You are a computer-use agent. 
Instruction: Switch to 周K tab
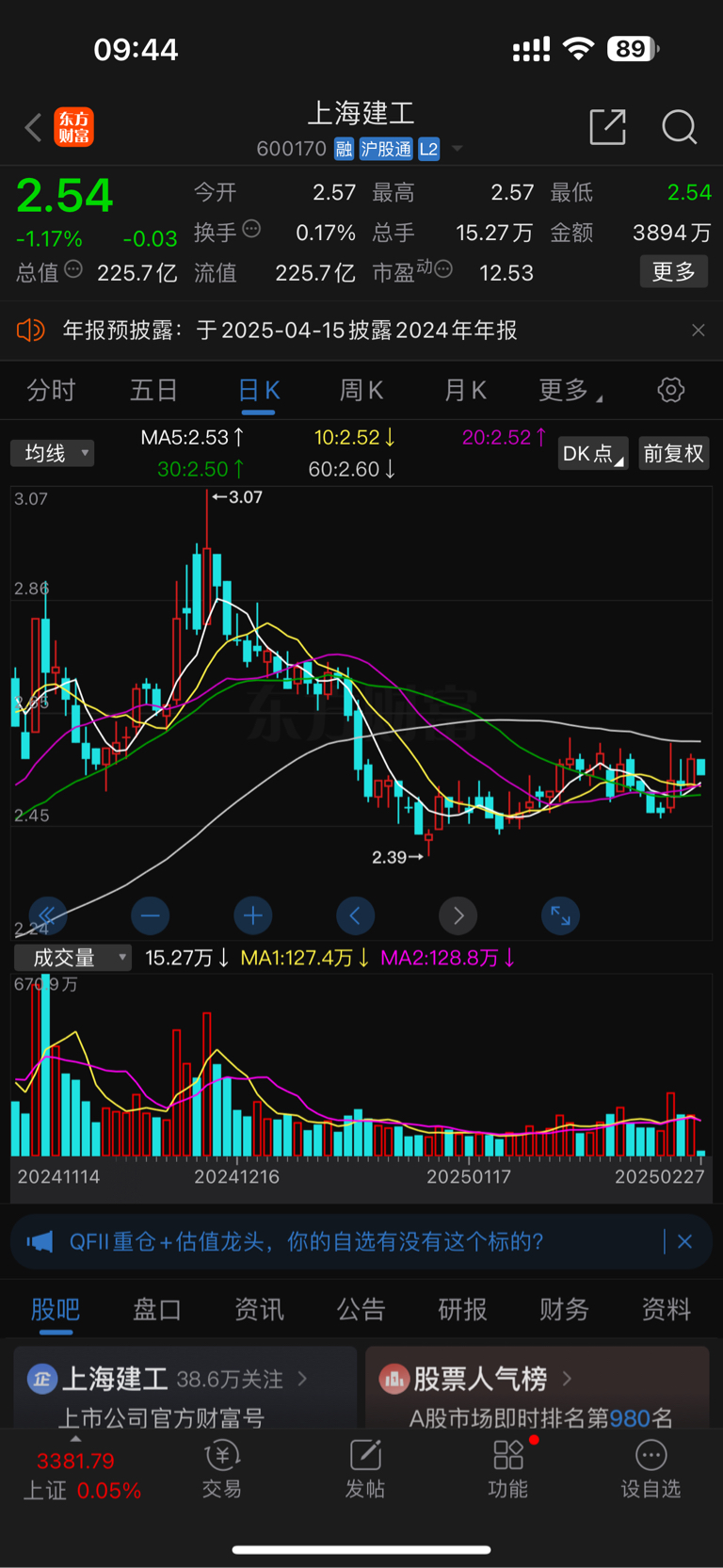(361, 391)
